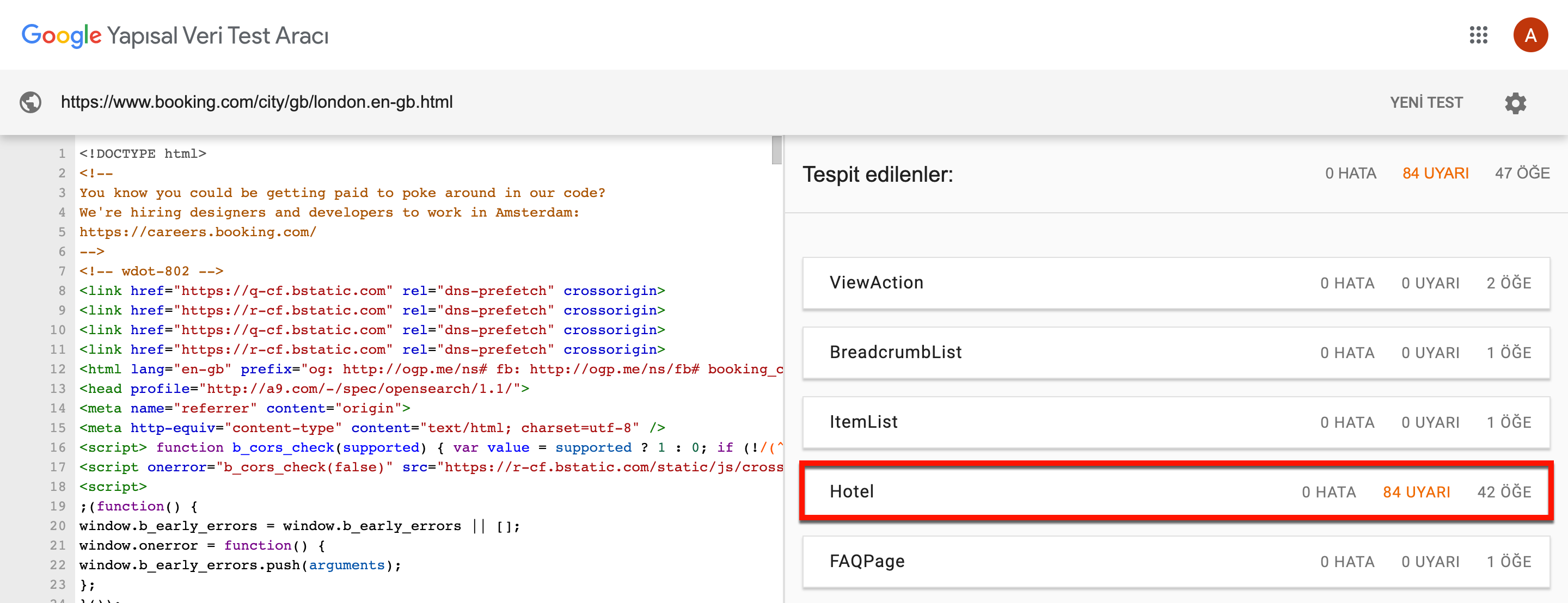Click the settings gear icon

coord(1515,103)
